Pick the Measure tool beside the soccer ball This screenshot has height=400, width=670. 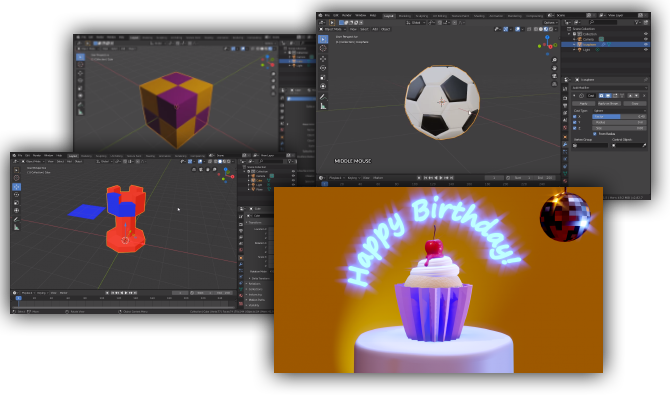[x=323, y=105]
